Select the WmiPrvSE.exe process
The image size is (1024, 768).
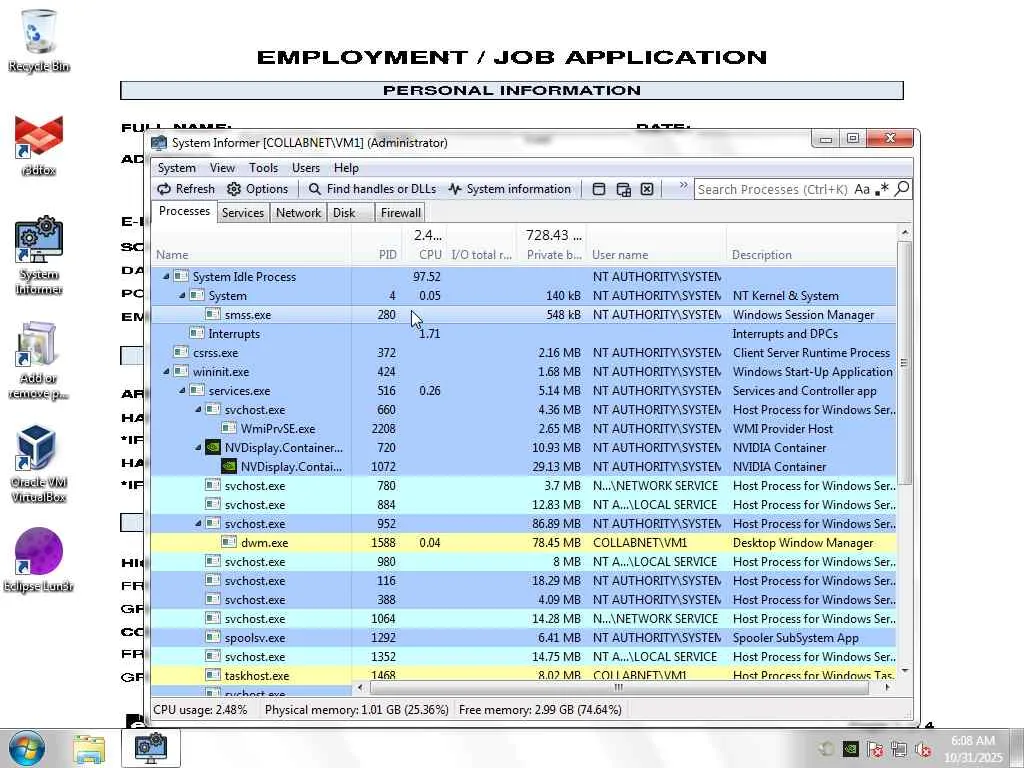point(524,428)
